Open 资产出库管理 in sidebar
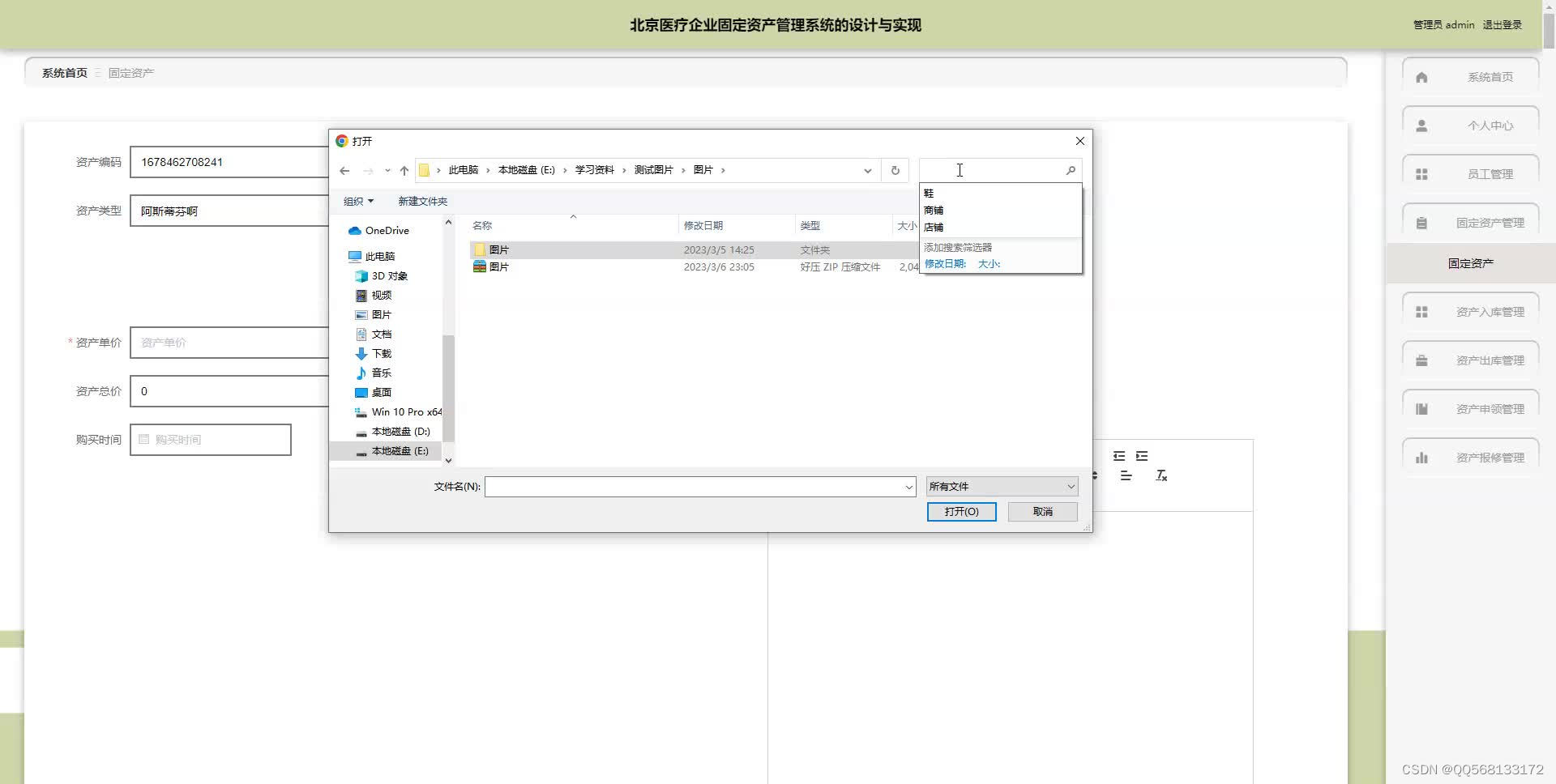 click(1470, 360)
